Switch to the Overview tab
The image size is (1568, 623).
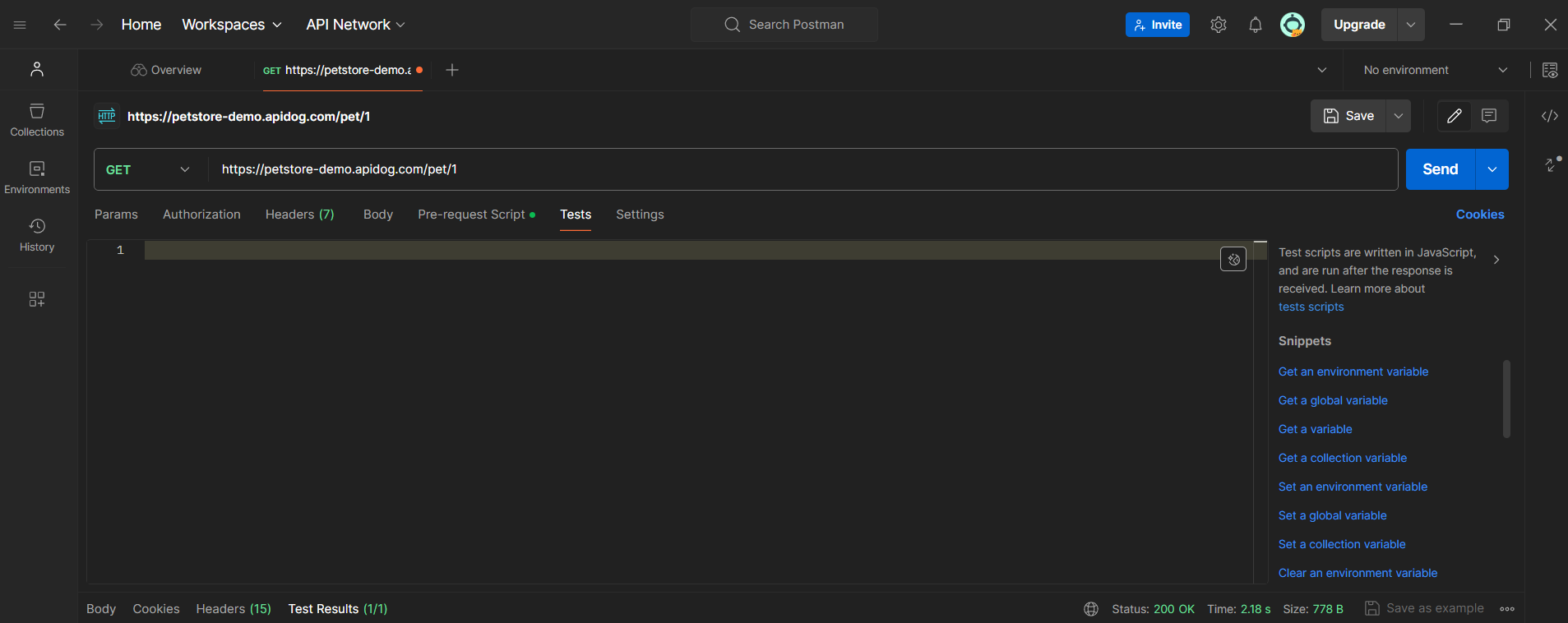(x=166, y=70)
